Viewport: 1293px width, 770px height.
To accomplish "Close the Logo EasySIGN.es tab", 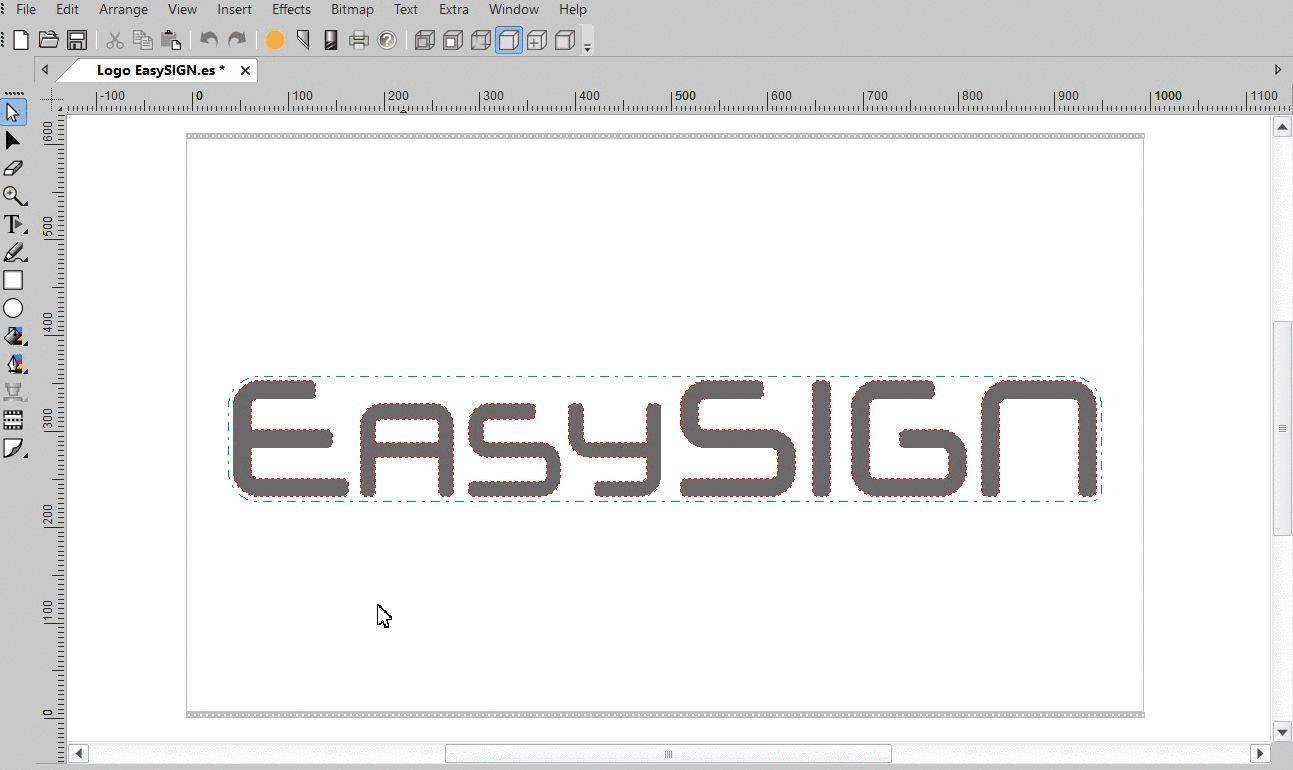I will click(245, 70).
